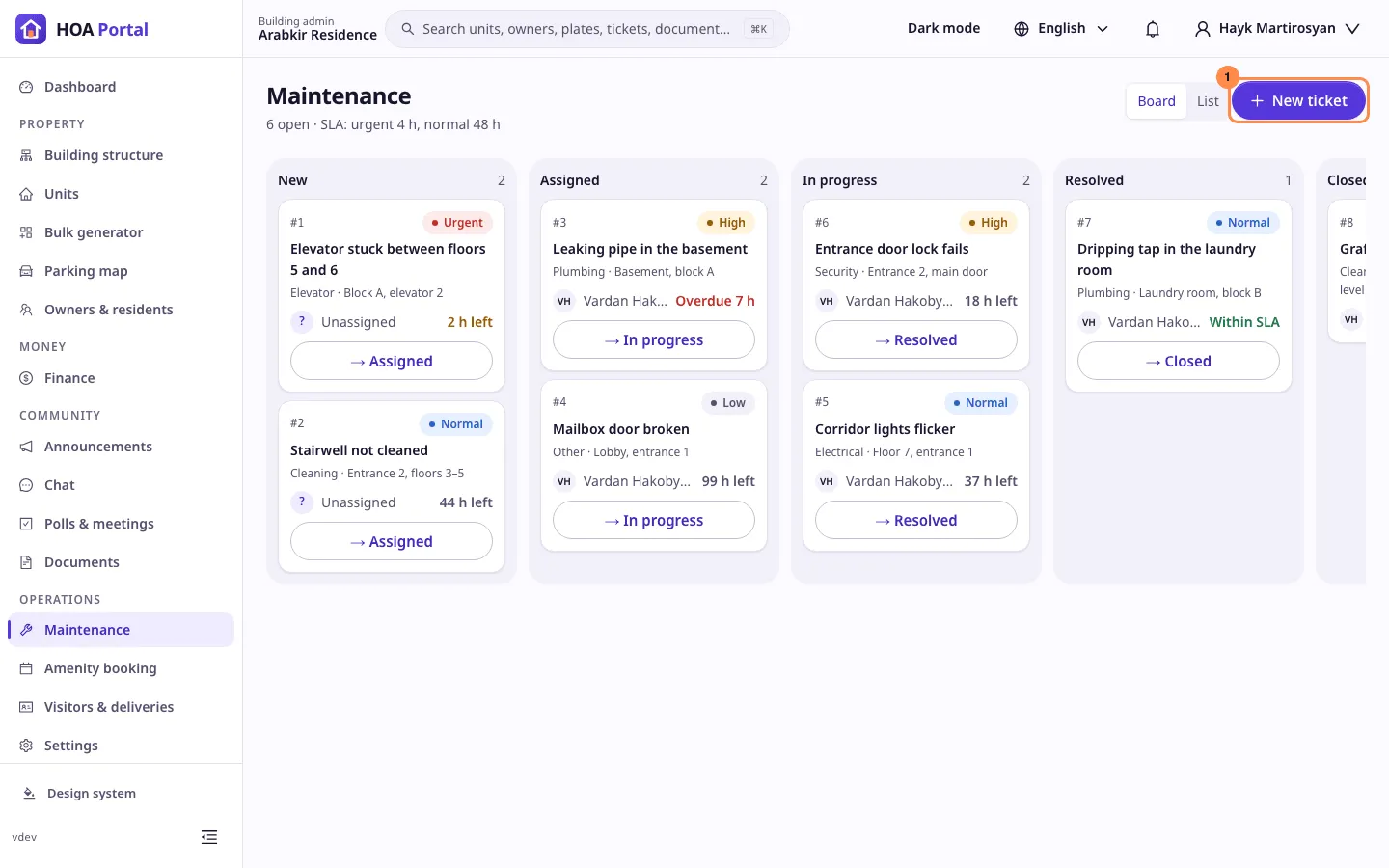Click Visitors & deliveries ID card icon
Image resolution: width=1389 pixels, height=868 pixels.
coord(26,707)
